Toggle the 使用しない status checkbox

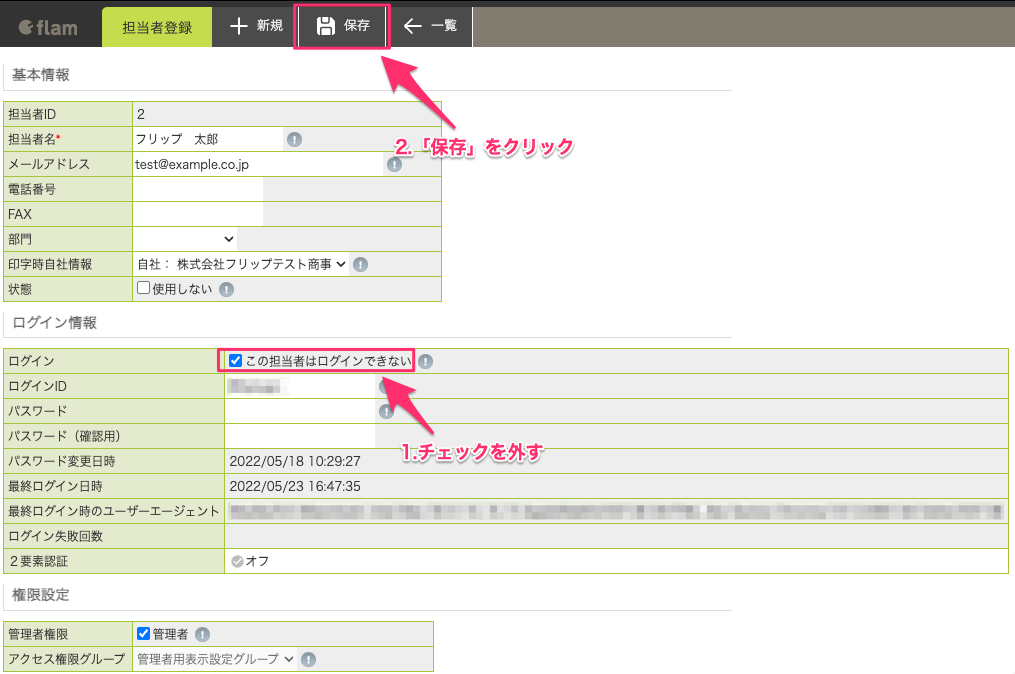tap(144, 287)
